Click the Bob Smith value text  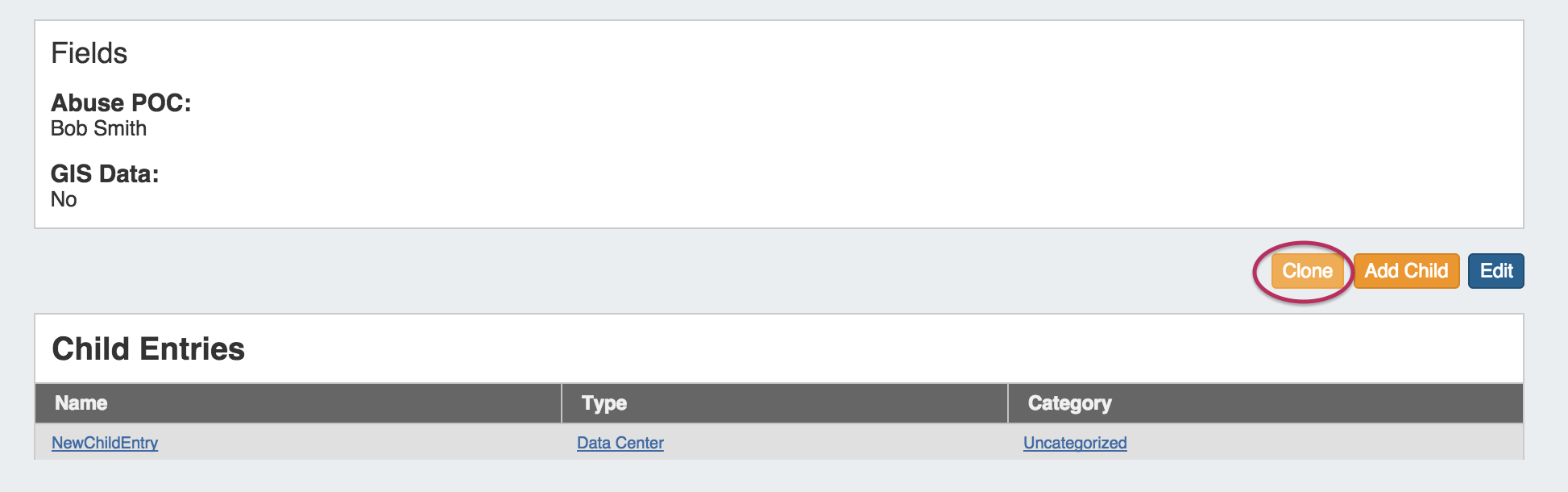[x=98, y=129]
